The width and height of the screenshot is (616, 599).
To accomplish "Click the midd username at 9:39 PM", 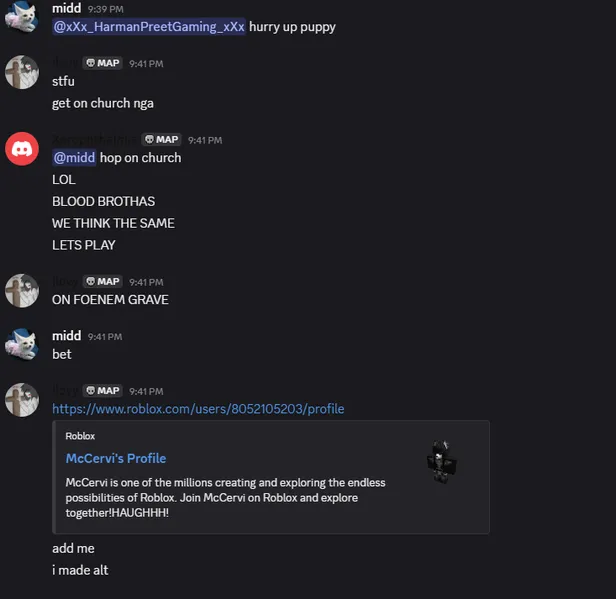I will pos(66,8).
